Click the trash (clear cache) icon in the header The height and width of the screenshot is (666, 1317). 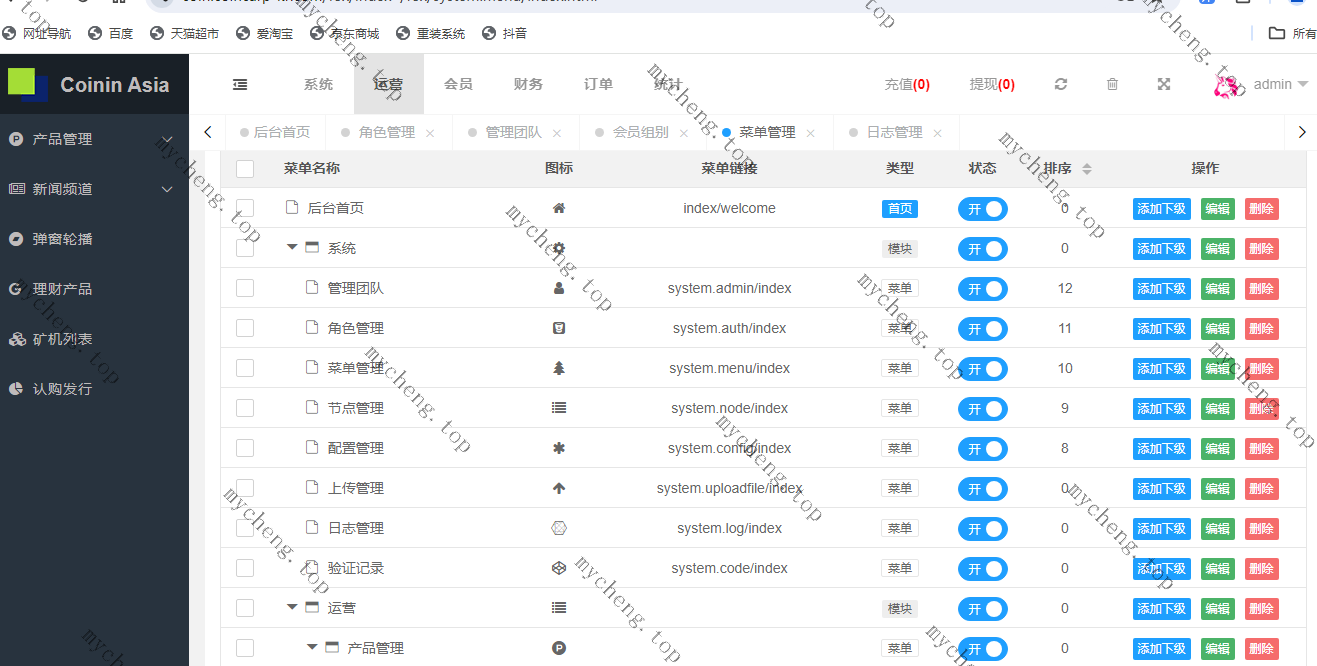tap(1112, 84)
